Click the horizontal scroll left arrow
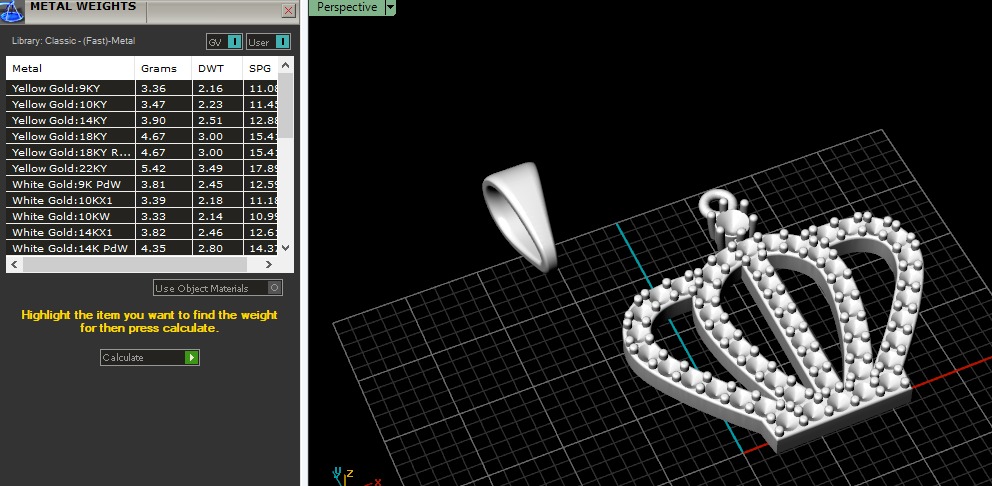 (x=15, y=265)
